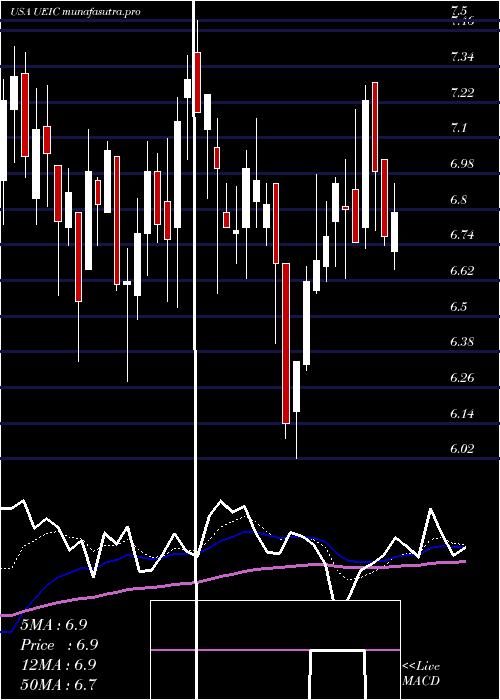Click the 6.98 price axis label
Viewport: 500px width, 700px height.
(462, 164)
